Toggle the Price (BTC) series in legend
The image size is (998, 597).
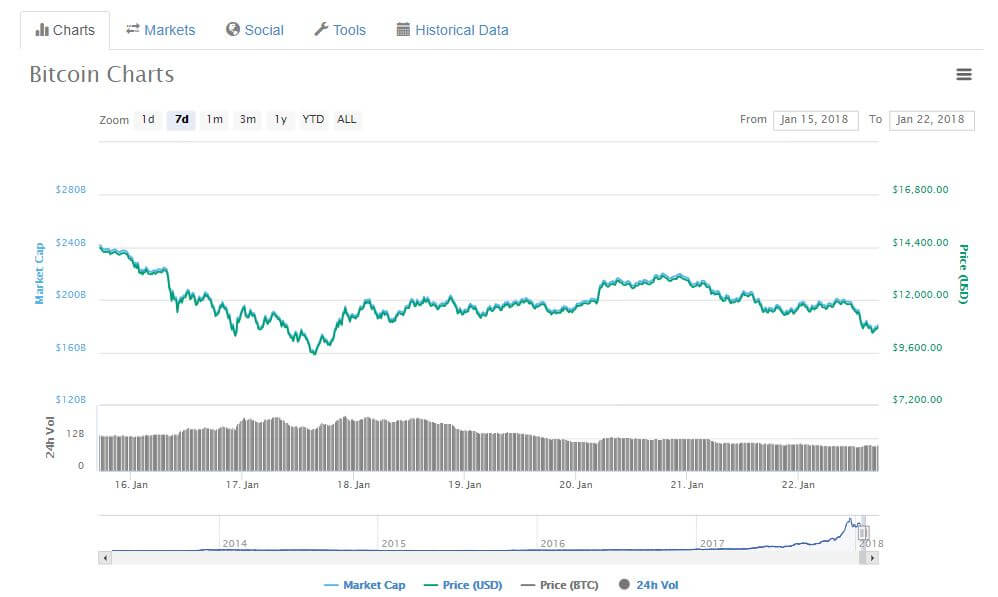point(559,585)
